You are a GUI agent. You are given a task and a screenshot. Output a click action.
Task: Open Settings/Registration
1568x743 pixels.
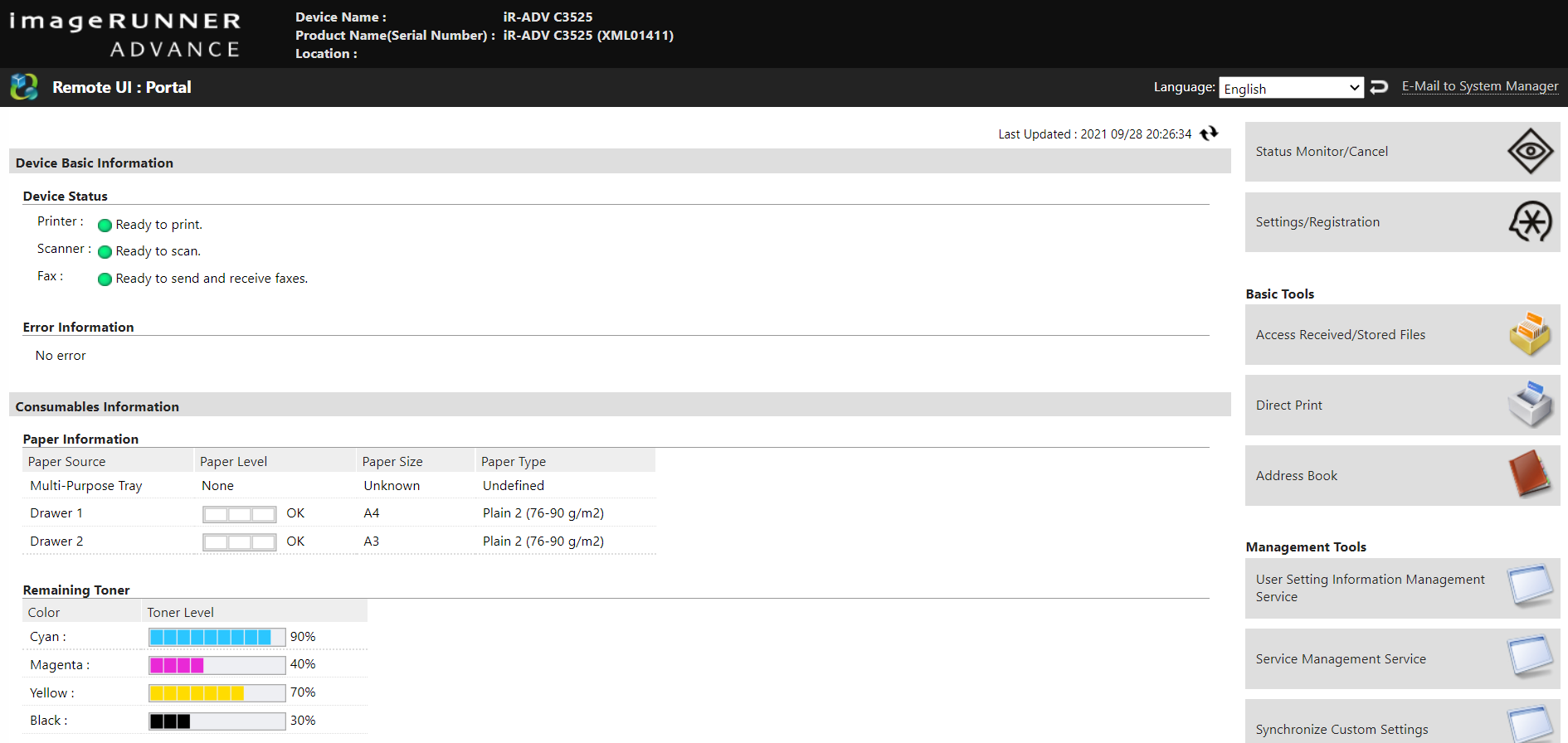coord(1402,222)
